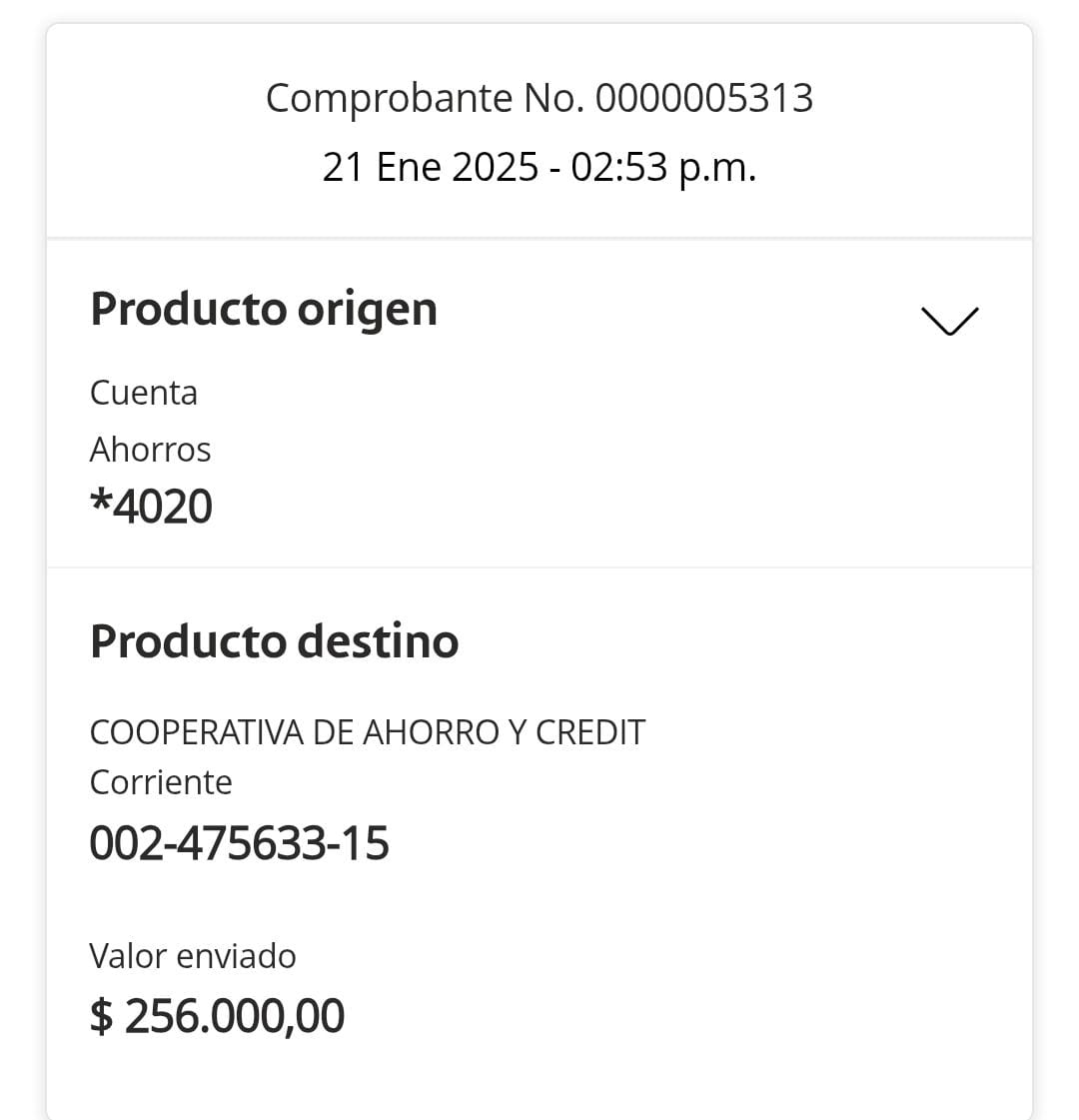This screenshot has height=1120, width=1079.
Task: Click the dollar sign before the amount
Action: (101, 1016)
